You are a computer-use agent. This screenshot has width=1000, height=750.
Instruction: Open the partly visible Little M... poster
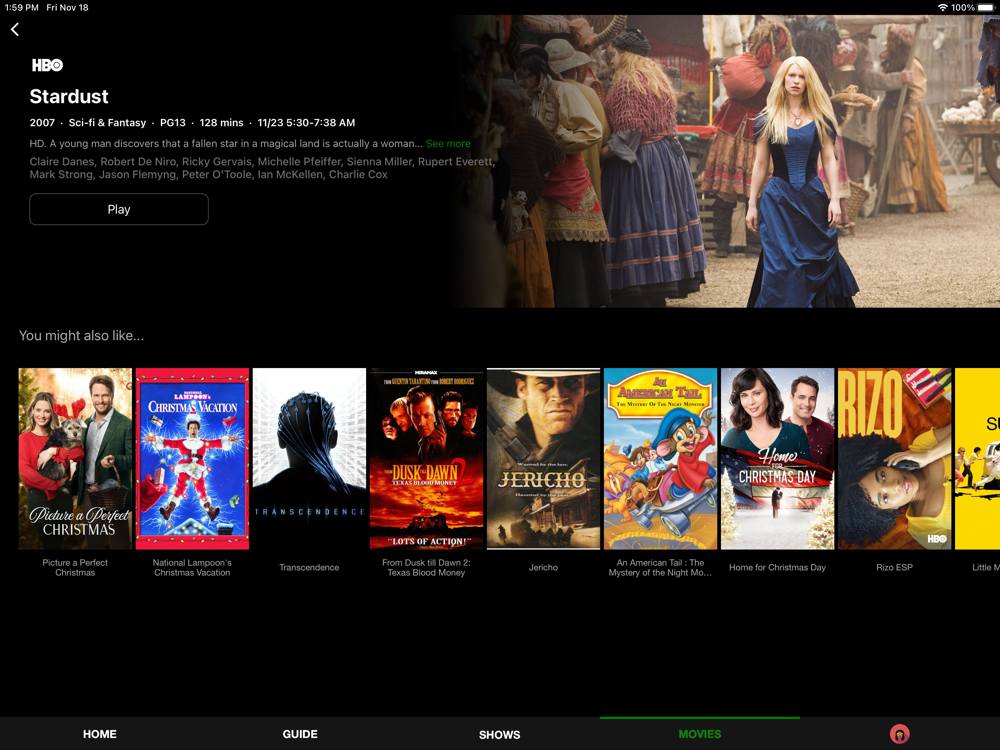[x=978, y=459]
